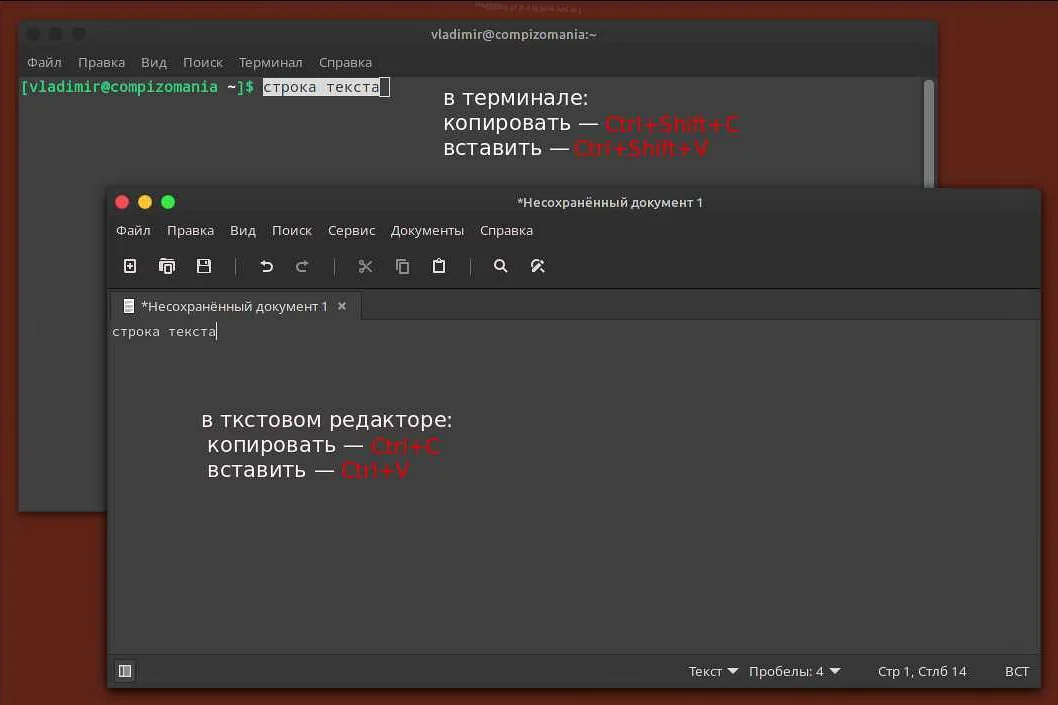Save the current document
The width and height of the screenshot is (1058, 705).
204,266
